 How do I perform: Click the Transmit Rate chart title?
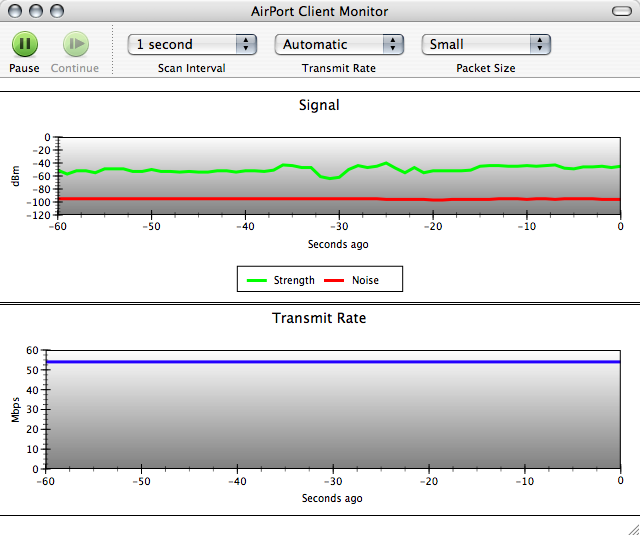pyautogui.click(x=319, y=318)
